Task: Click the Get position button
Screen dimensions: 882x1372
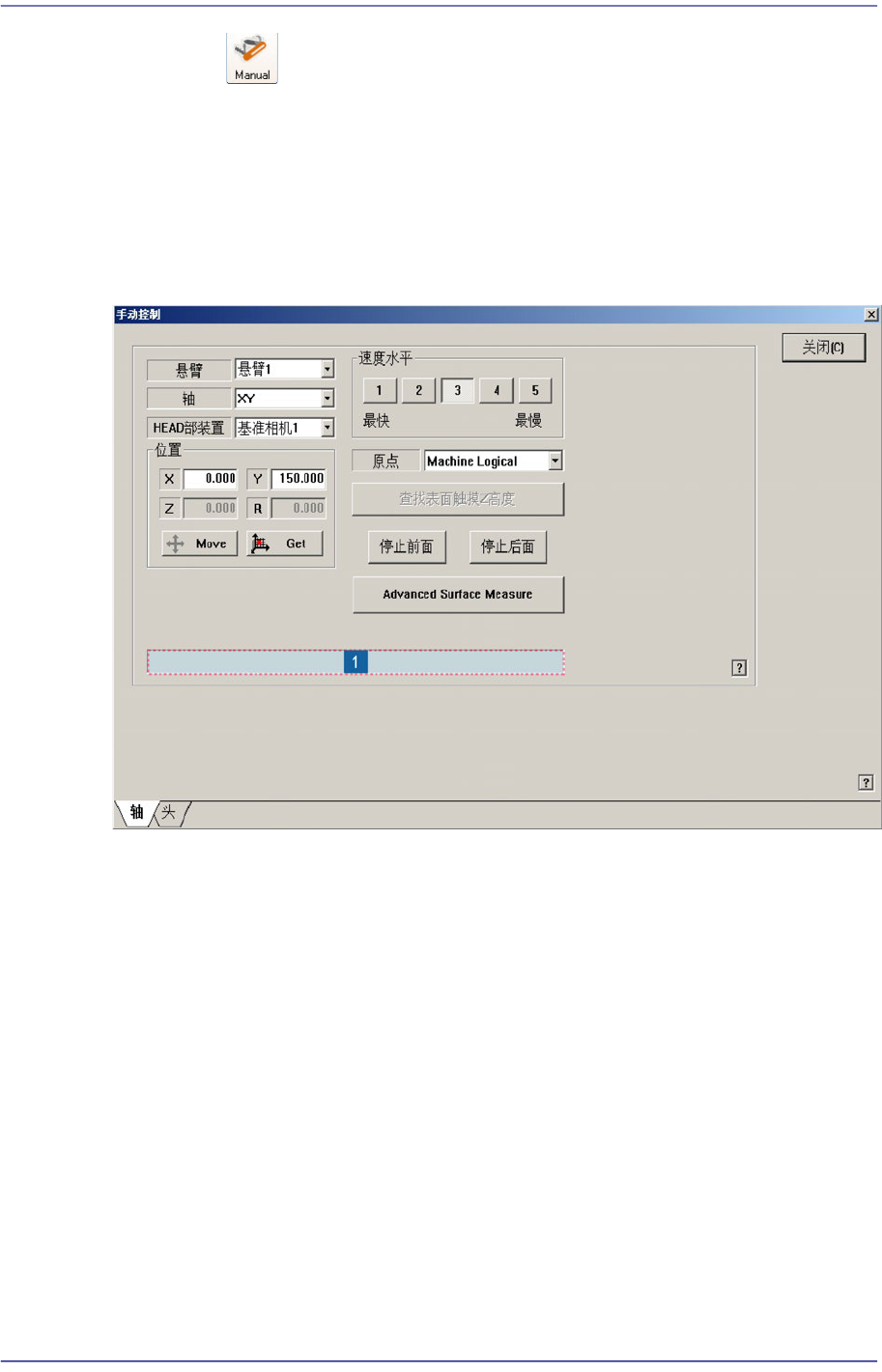Action: click(x=285, y=544)
